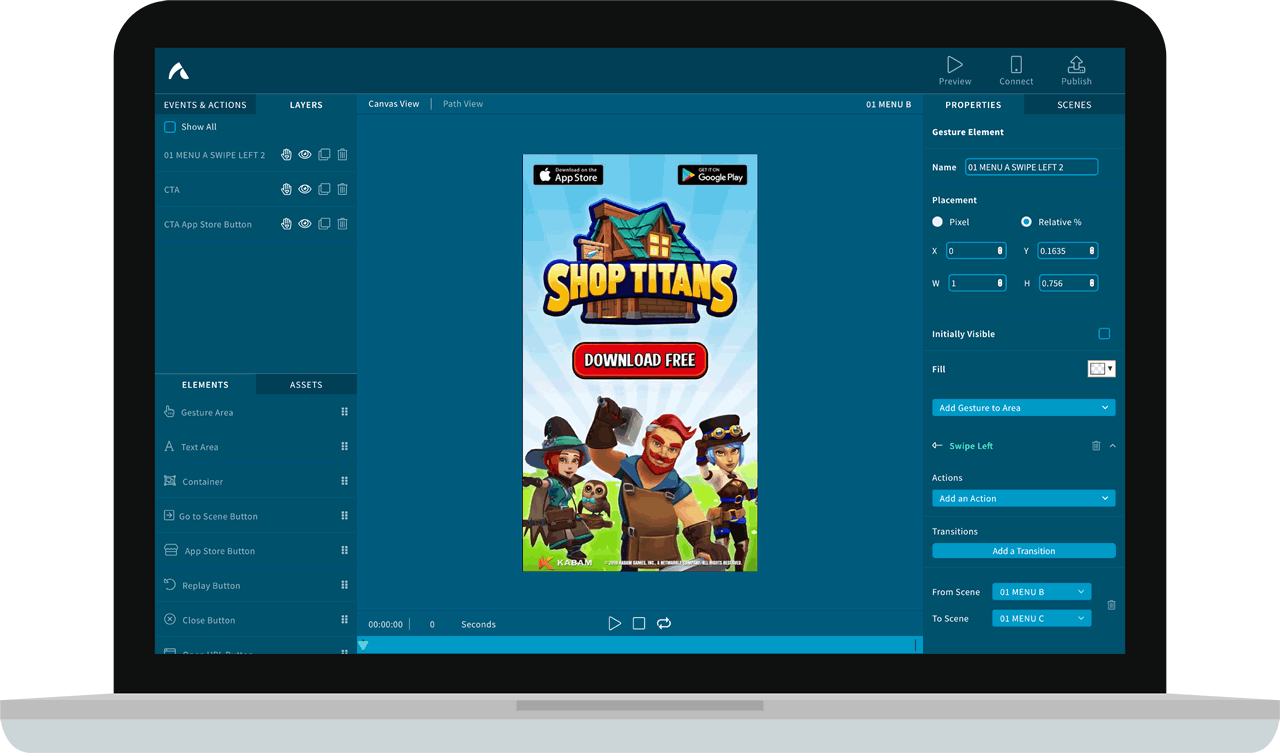Viewport: 1280px width, 753px height.
Task: Open the Assets tab
Action: [306, 384]
